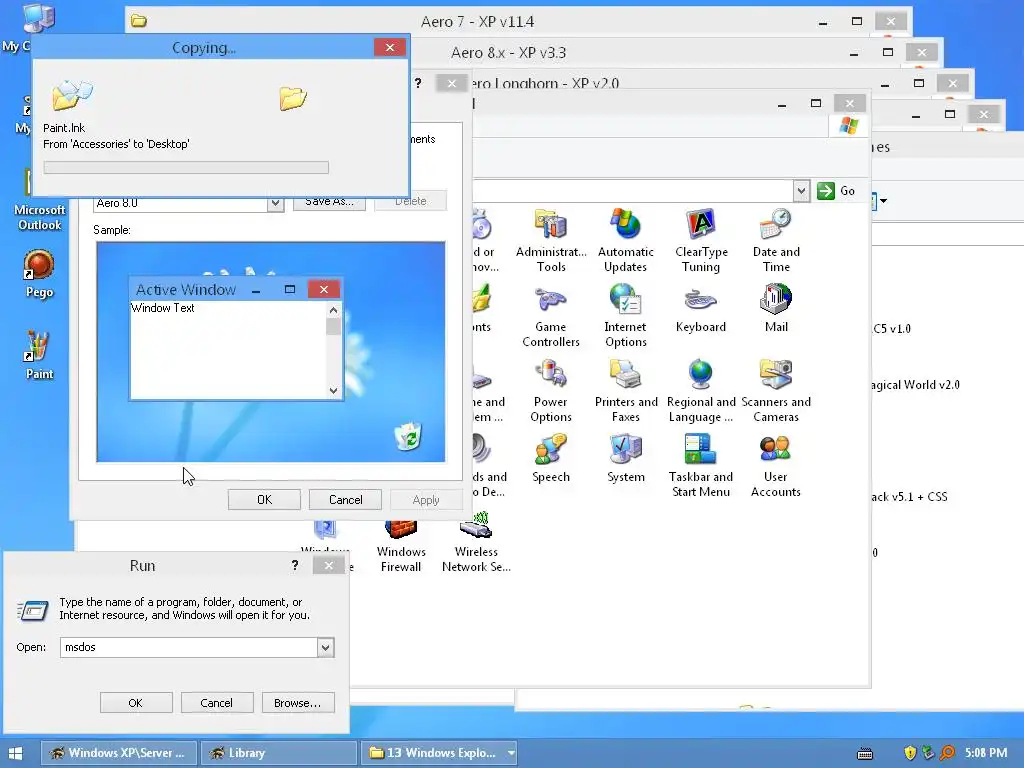The width and height of the screenshot is (1024, 768).
Task: Select Pego desktop shortcut
Action: tap(39, 274)
